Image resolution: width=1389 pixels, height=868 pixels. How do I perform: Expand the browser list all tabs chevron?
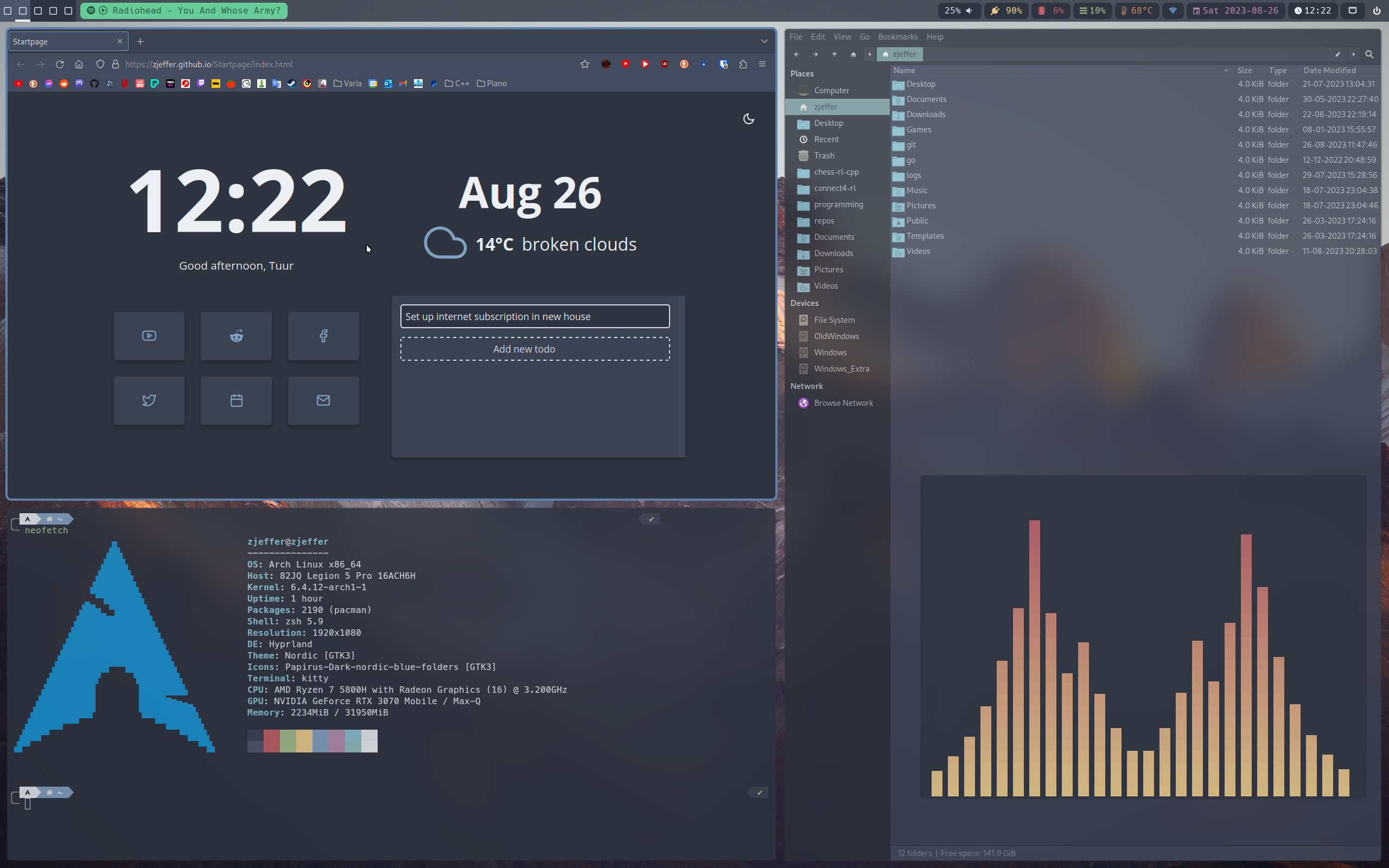[x=764, y=41]
